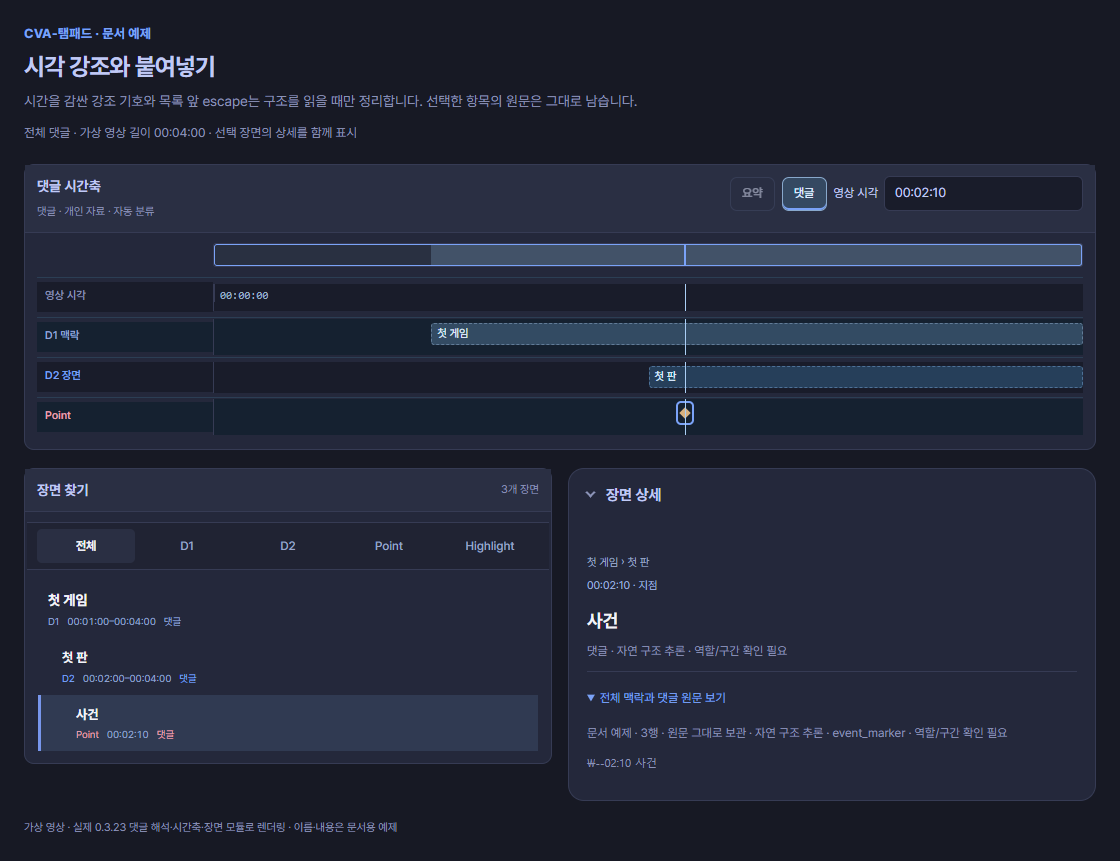Click the 댓글 시간축 panel title
Viewport: 1120px width, 861px height.
pyautogui.click(x=69, y=186)
